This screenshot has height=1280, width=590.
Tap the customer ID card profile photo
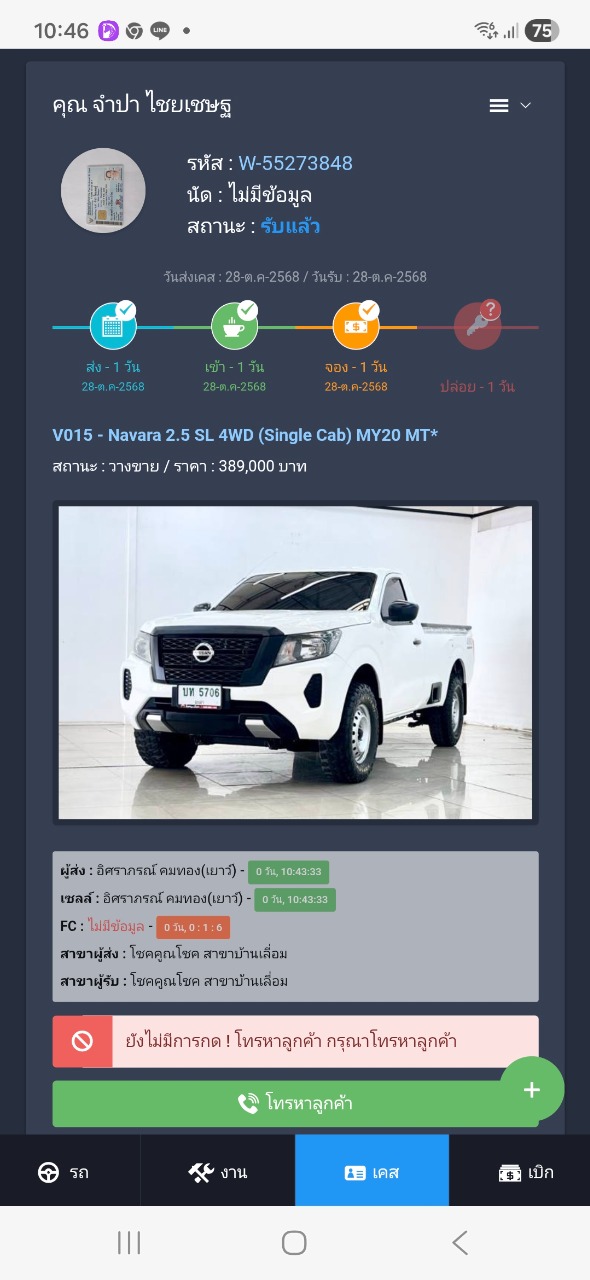pyautogui.click(x=103, y=191)
